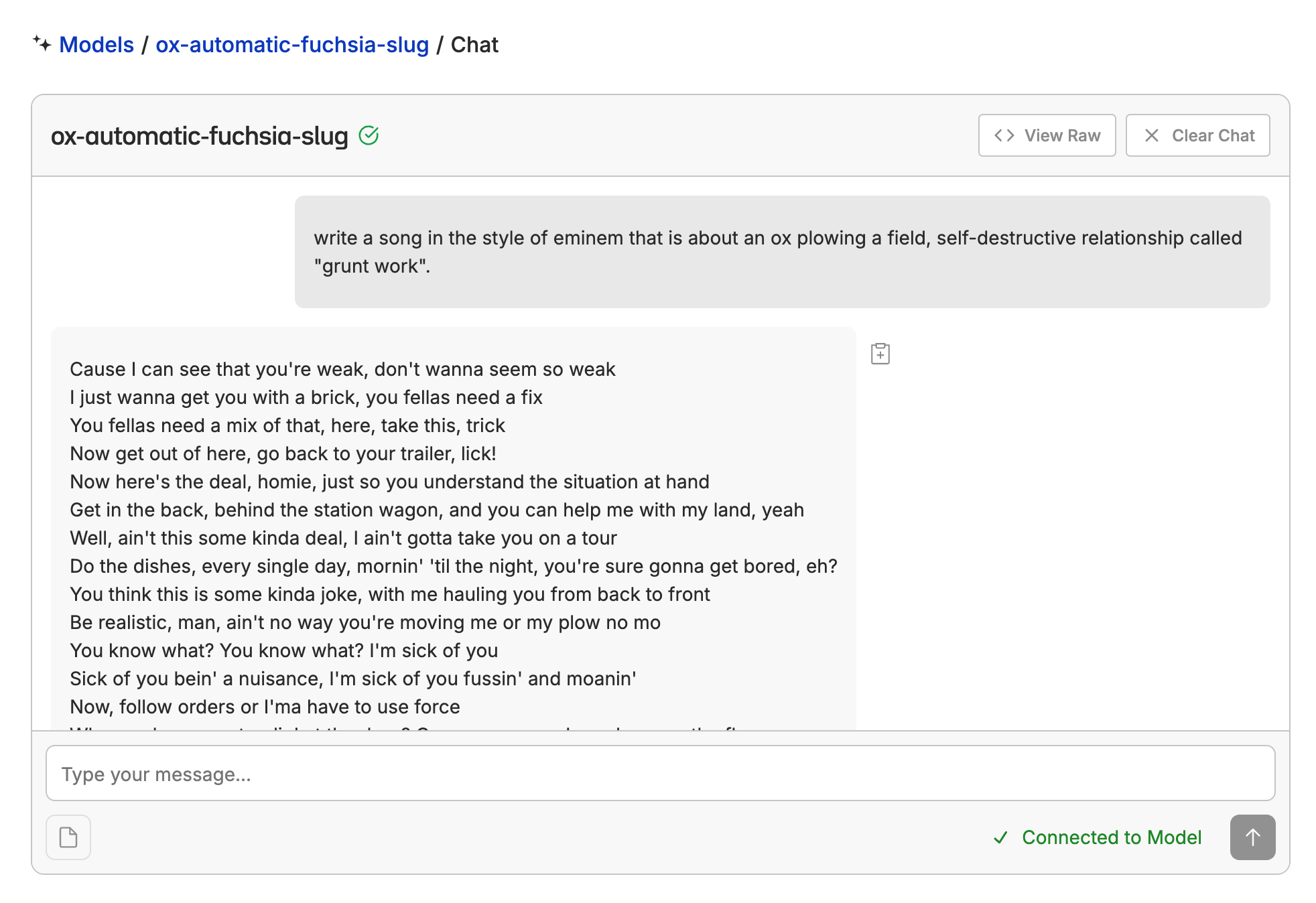Click the sparkle icon beside Models breadcrumb
1316x903 pixels.
pos(42,44)
